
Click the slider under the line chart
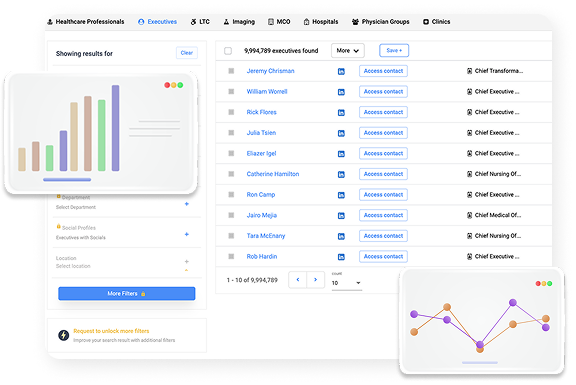coord(480,363)
